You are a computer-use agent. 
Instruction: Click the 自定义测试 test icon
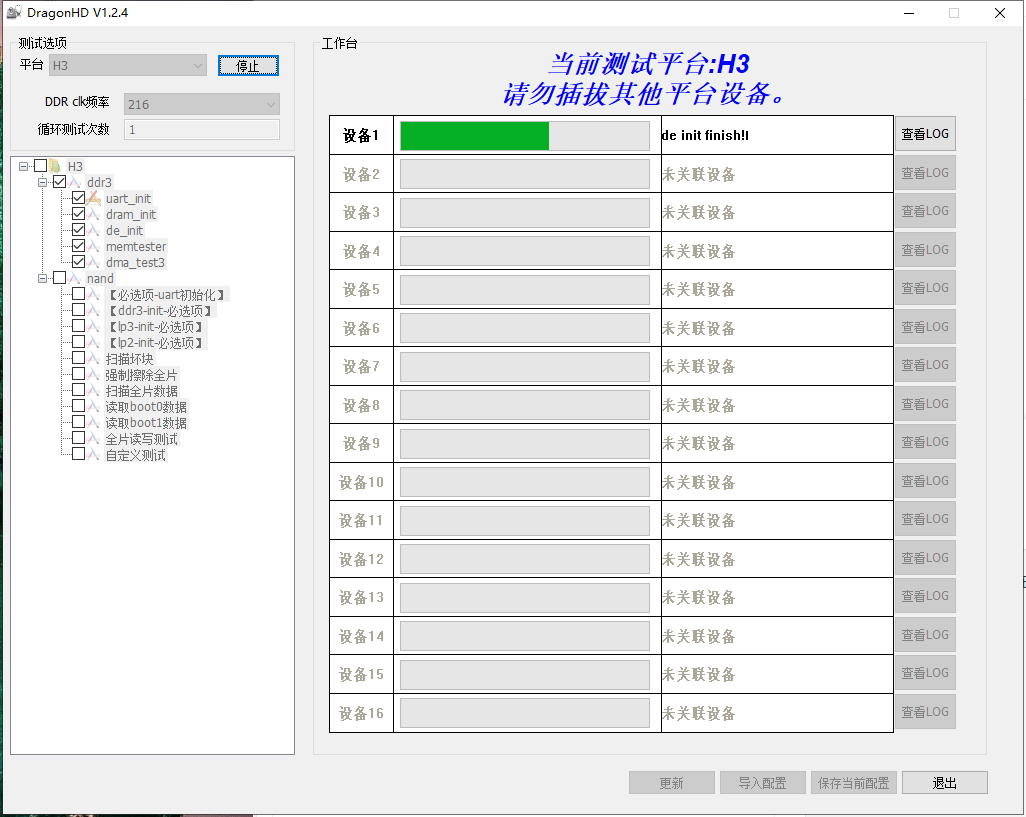(x=95, y=454)
